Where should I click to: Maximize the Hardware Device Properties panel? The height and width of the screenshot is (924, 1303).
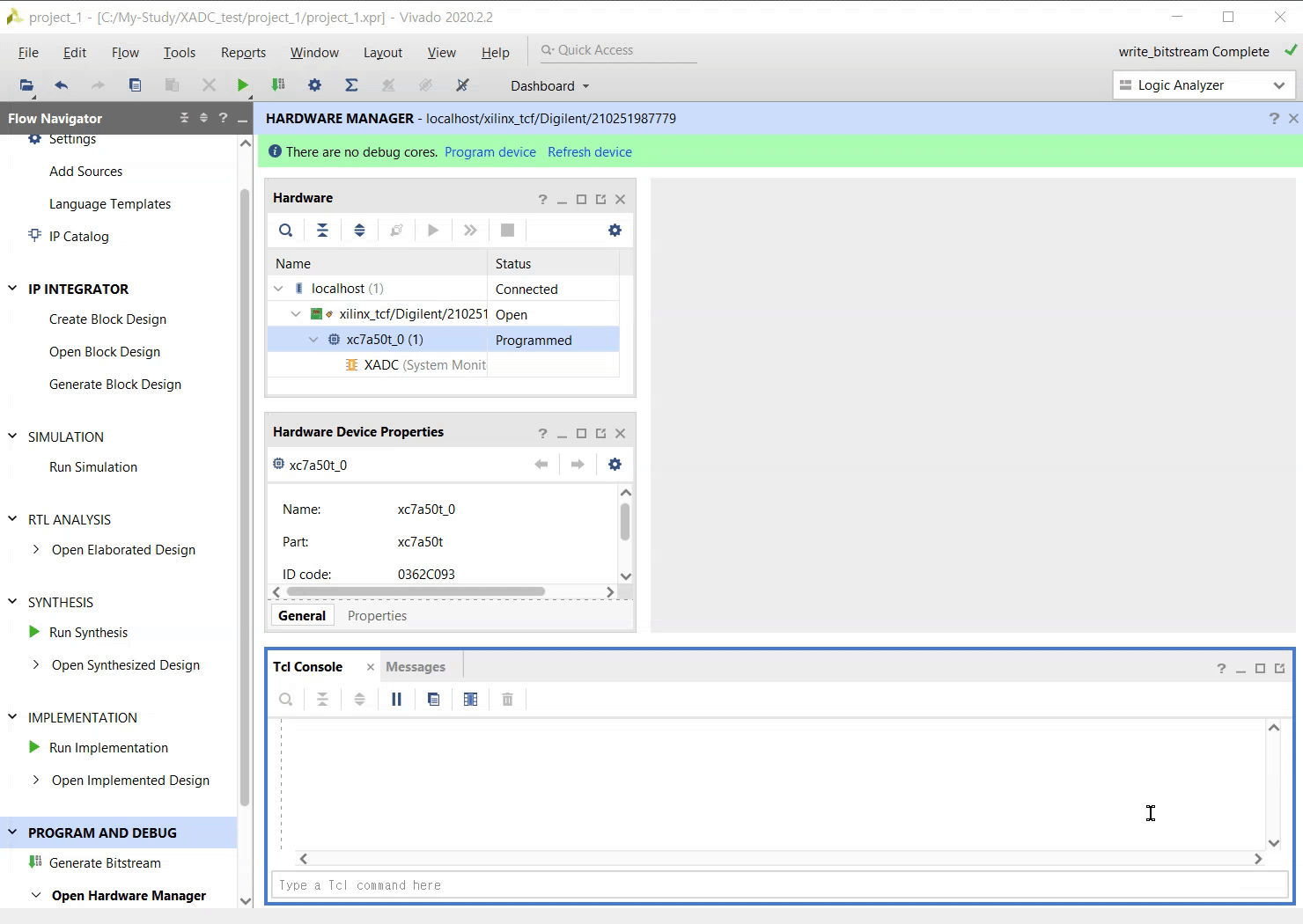581,434
